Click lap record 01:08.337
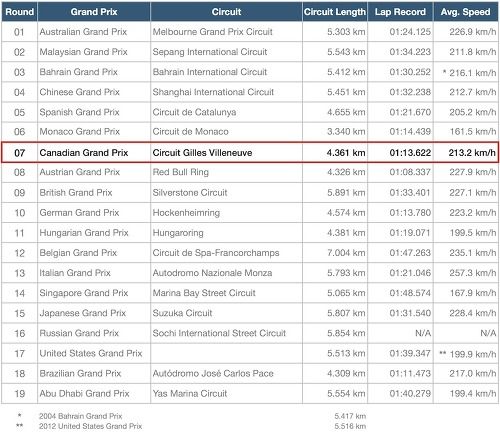This screenshot has width=500, height=432. [x=410, y=172]
